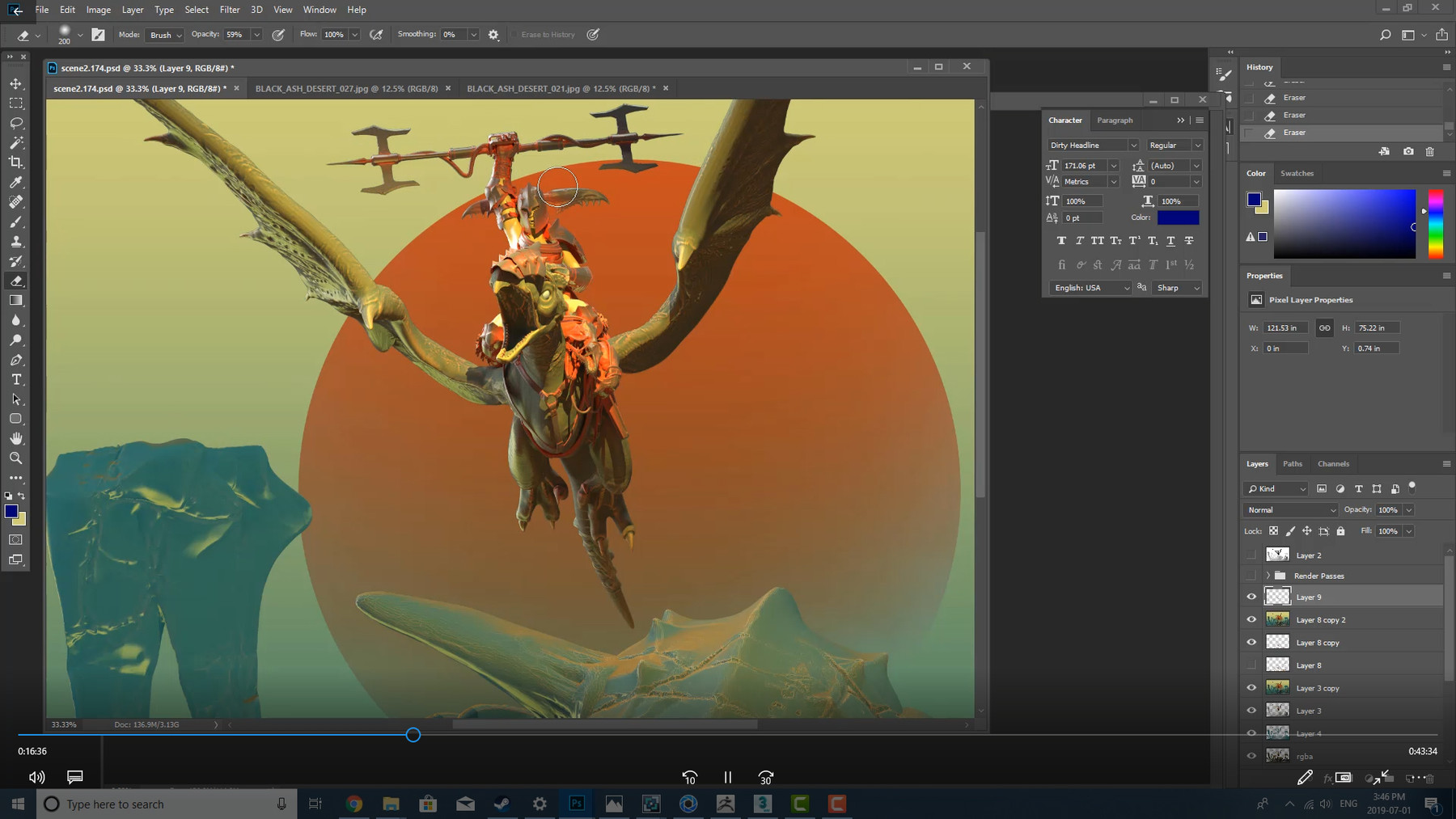Select the Healing Brush tool

16,202
